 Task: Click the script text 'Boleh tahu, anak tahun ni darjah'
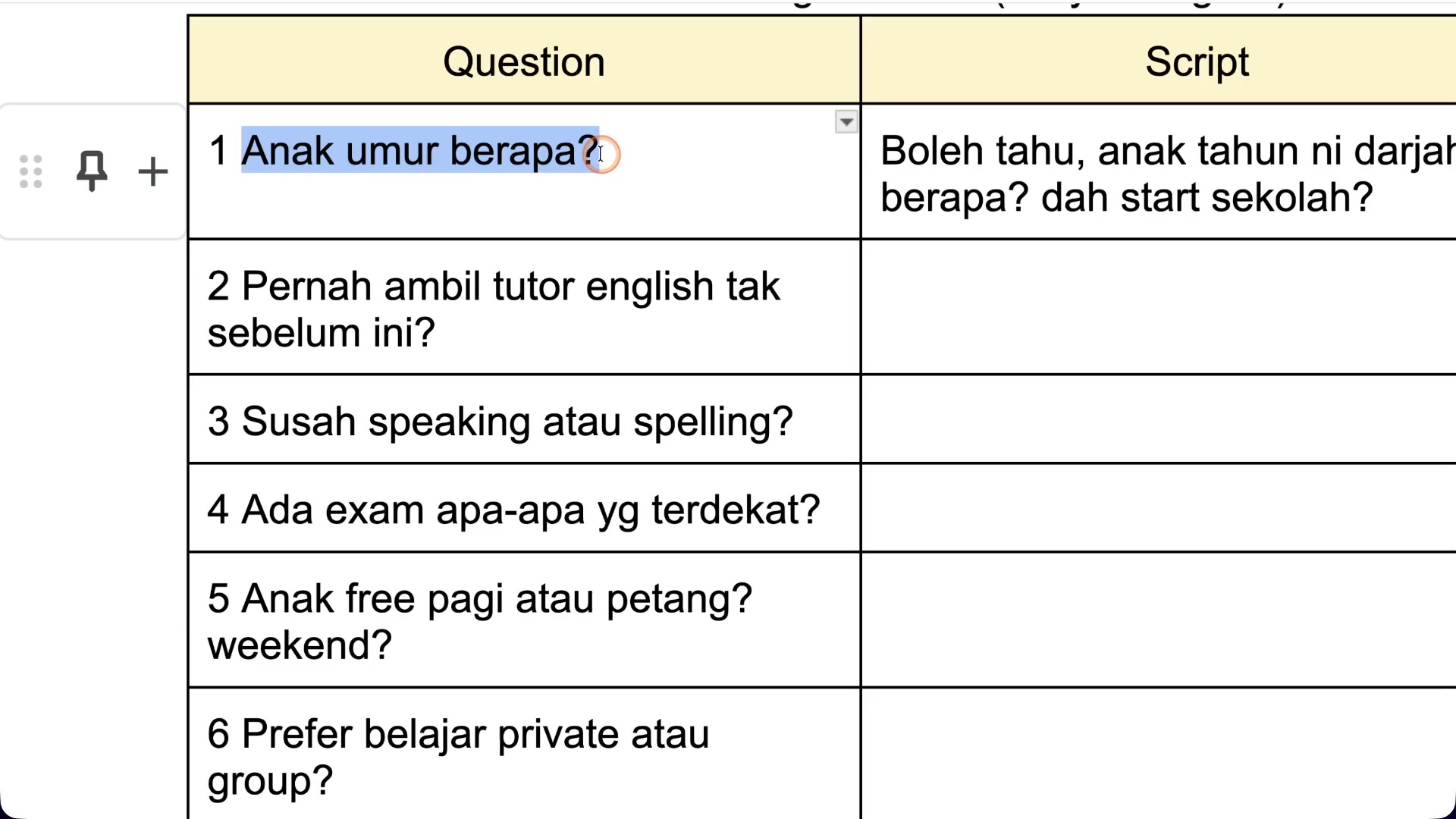pos(1168,150)
